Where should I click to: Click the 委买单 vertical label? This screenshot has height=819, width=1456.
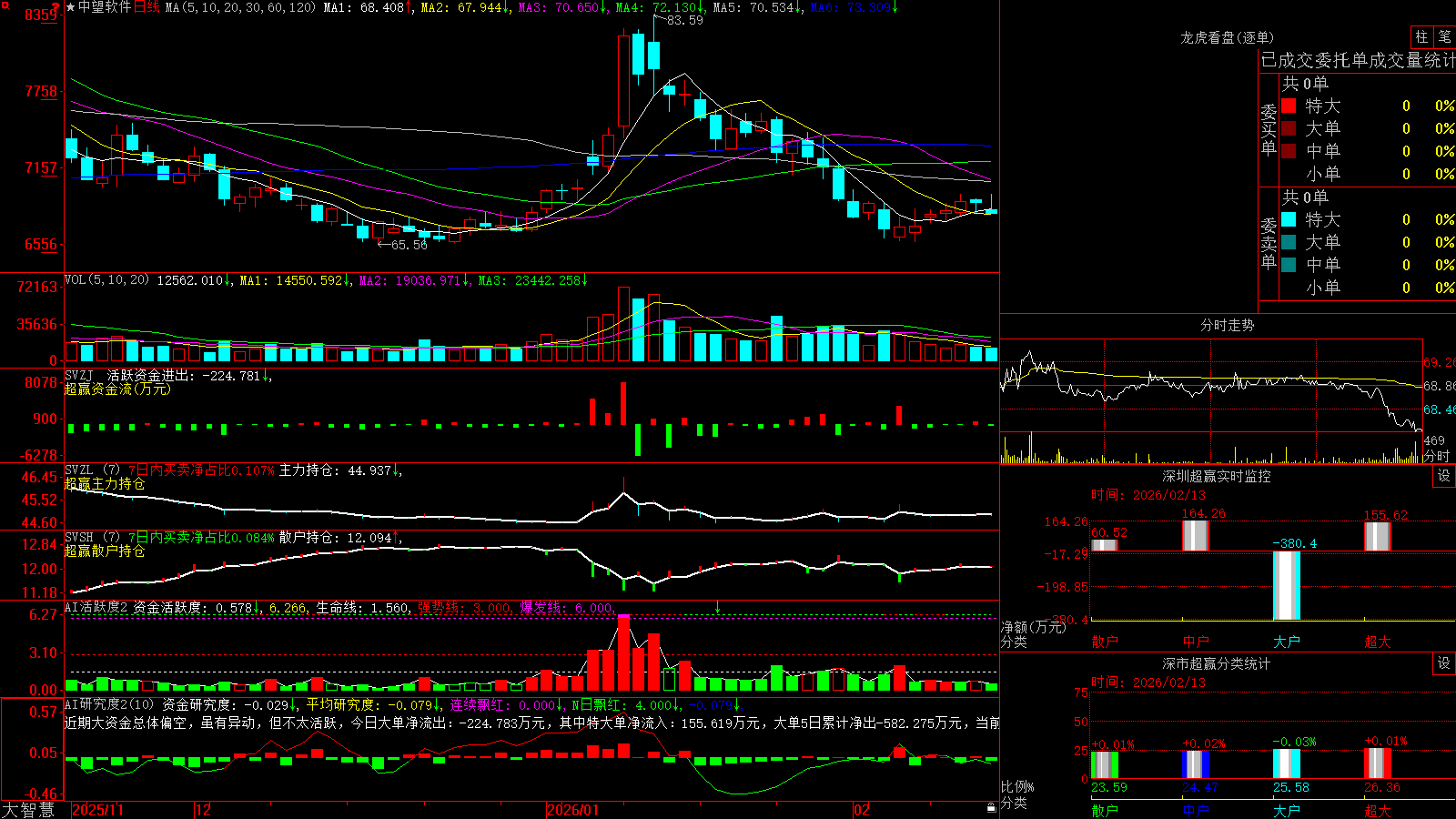1269,129
